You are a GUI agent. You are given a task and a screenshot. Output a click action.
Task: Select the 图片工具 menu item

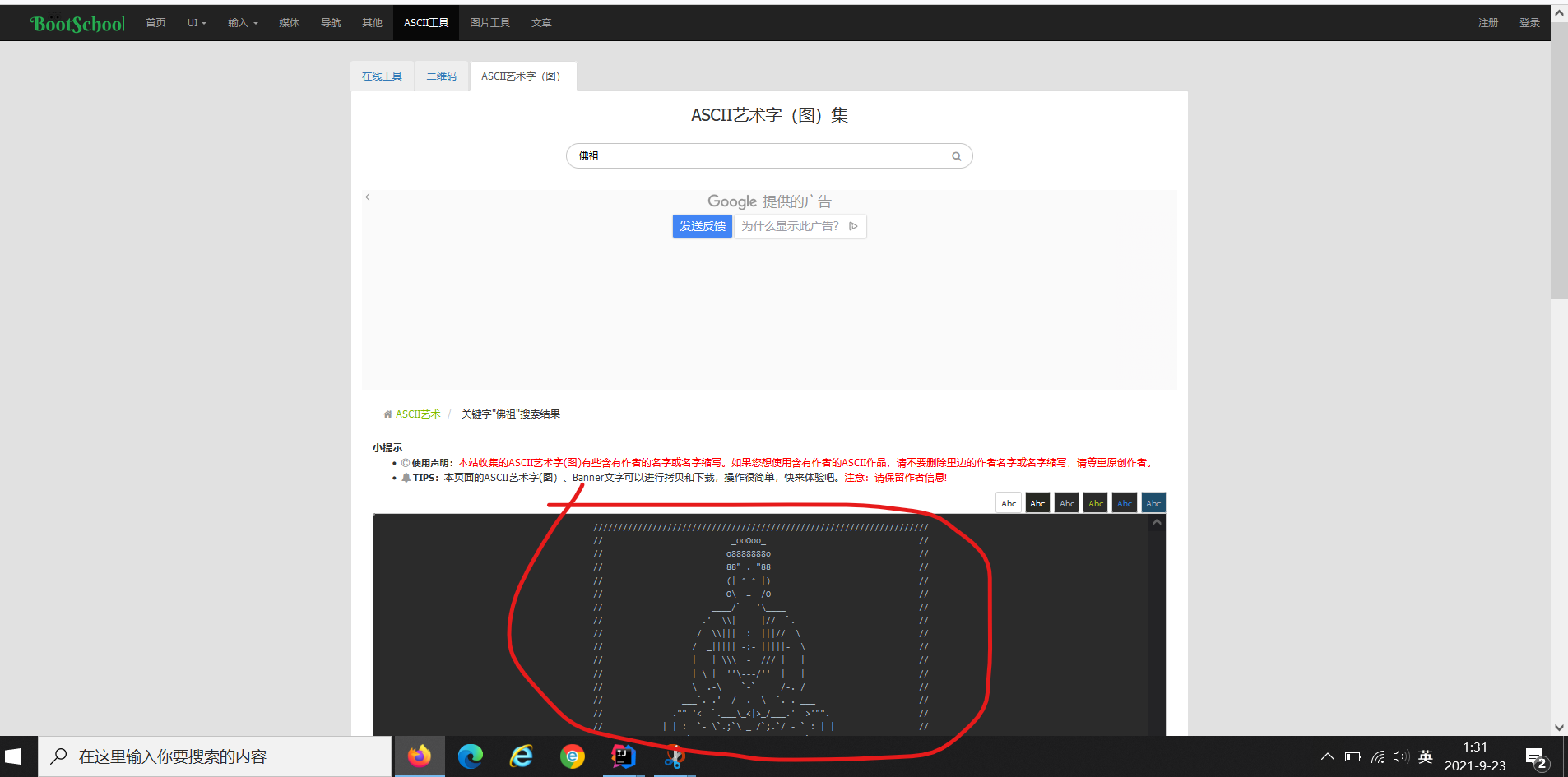coord(489,22)
